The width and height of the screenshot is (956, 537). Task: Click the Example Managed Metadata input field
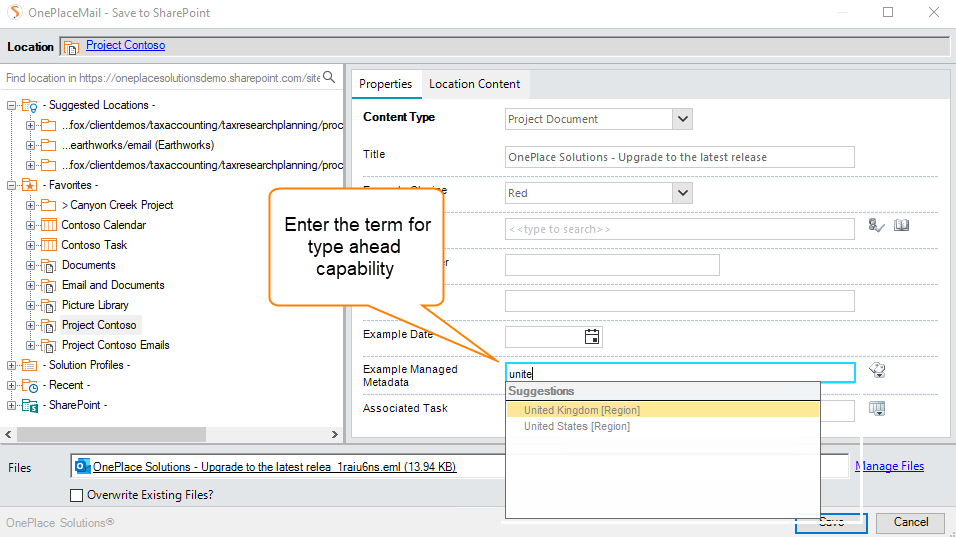pos(680,373)
